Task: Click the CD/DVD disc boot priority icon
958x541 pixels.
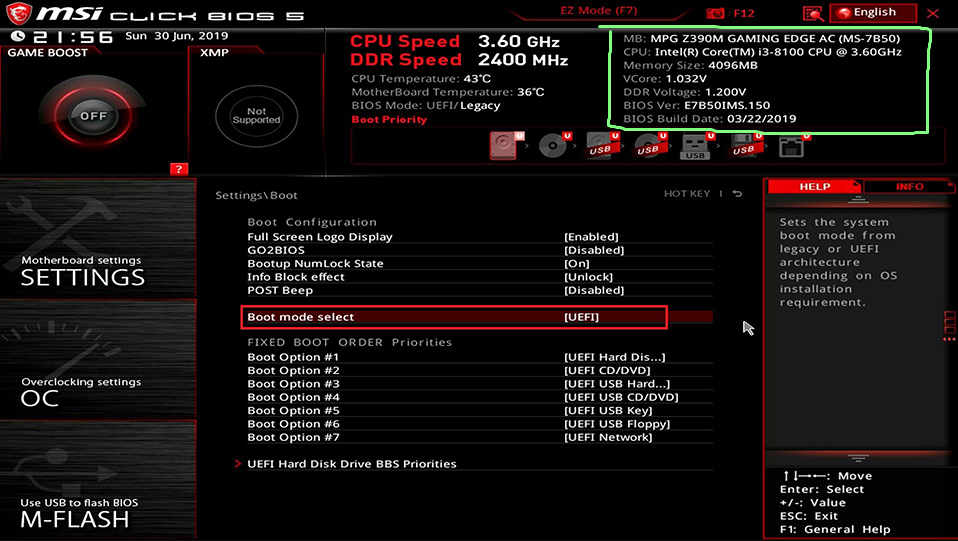Action: (x=555, y=146)
